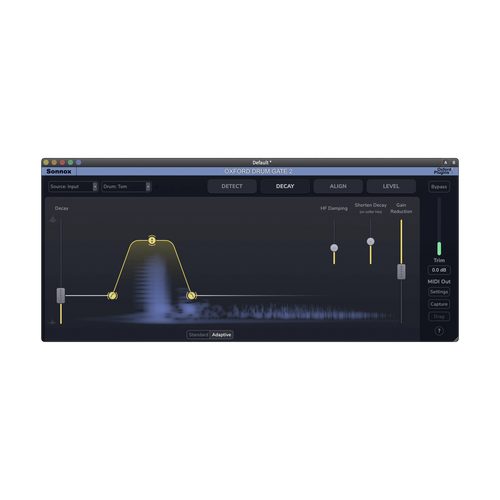Click the resize grip at window corner
500x500 pixels.
pos(455,339)
